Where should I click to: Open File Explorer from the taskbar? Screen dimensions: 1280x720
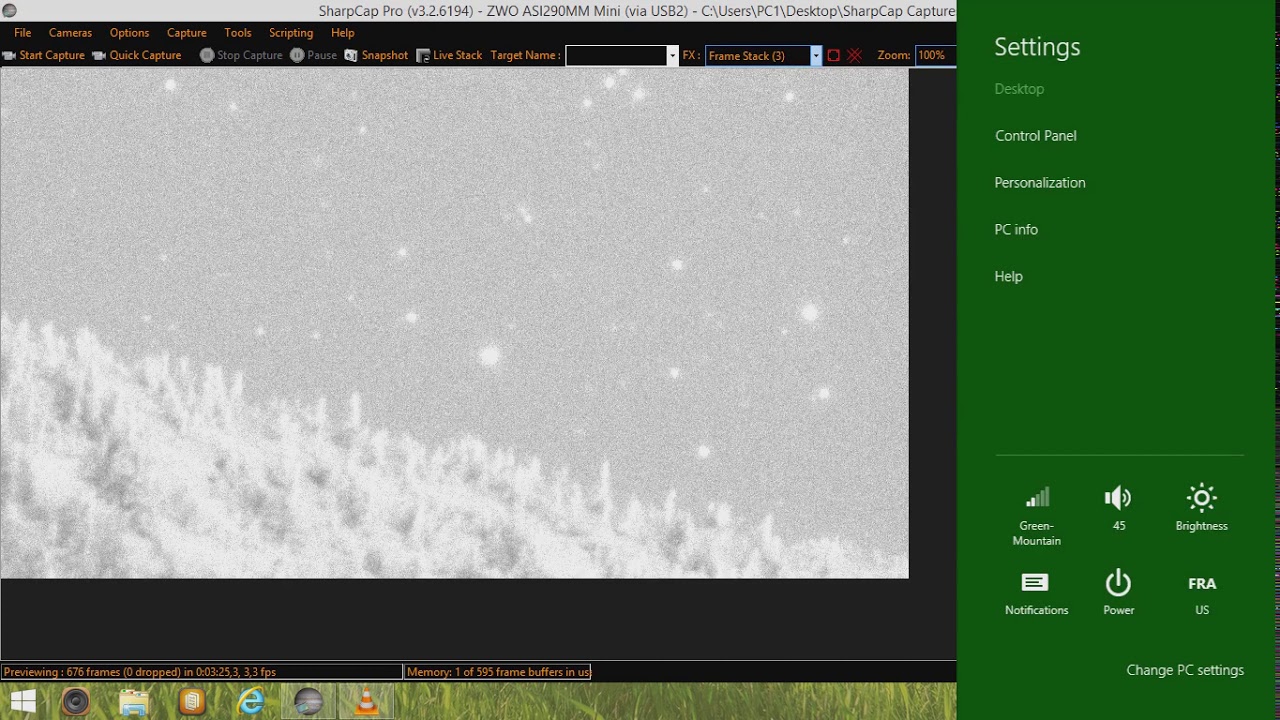(x=134, y=702)
